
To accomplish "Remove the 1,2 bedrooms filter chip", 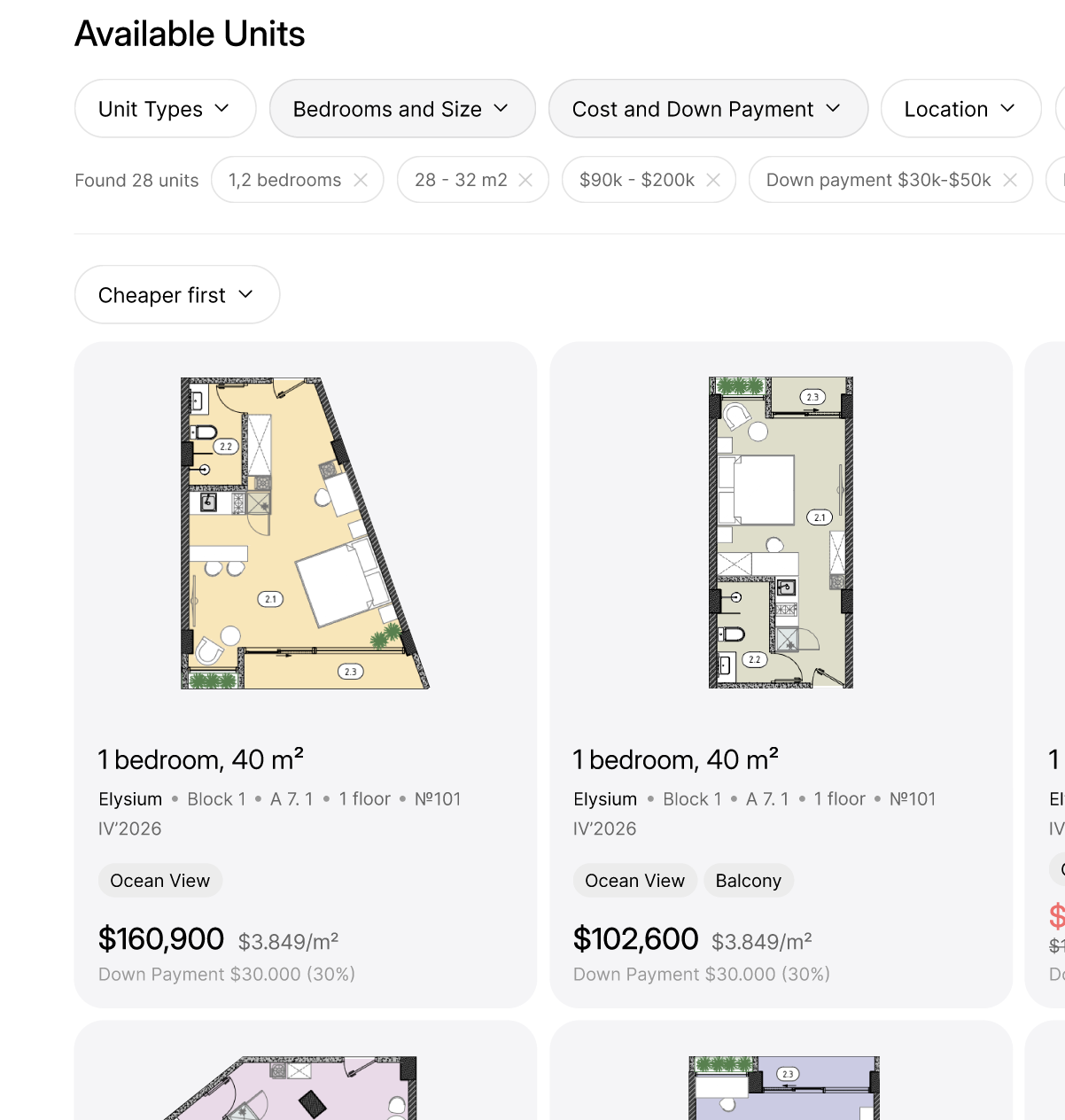I will click(361, 180).
